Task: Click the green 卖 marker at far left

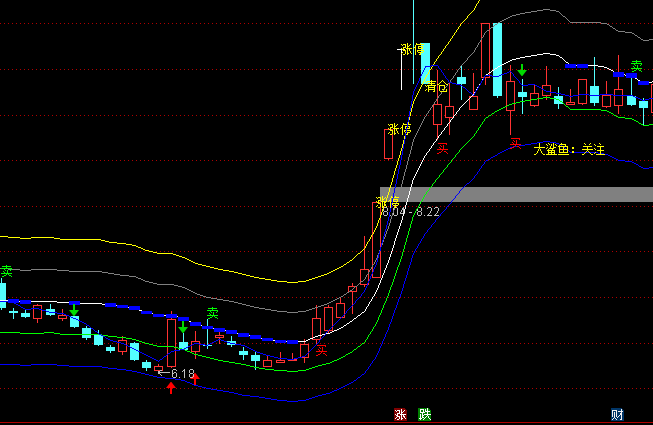Action: [6, 271]
